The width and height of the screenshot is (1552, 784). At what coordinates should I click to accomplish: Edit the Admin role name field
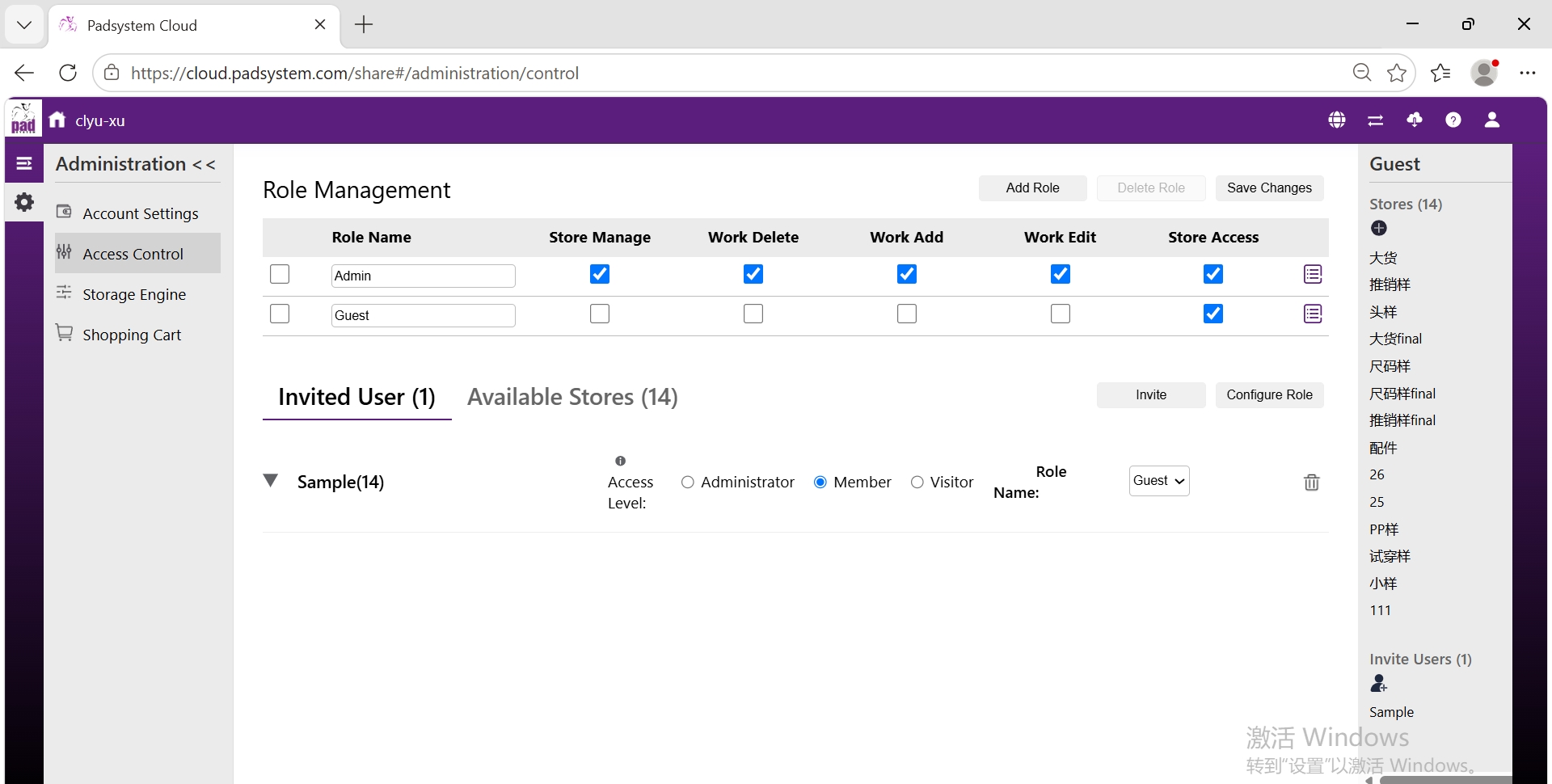pos(424,276)
